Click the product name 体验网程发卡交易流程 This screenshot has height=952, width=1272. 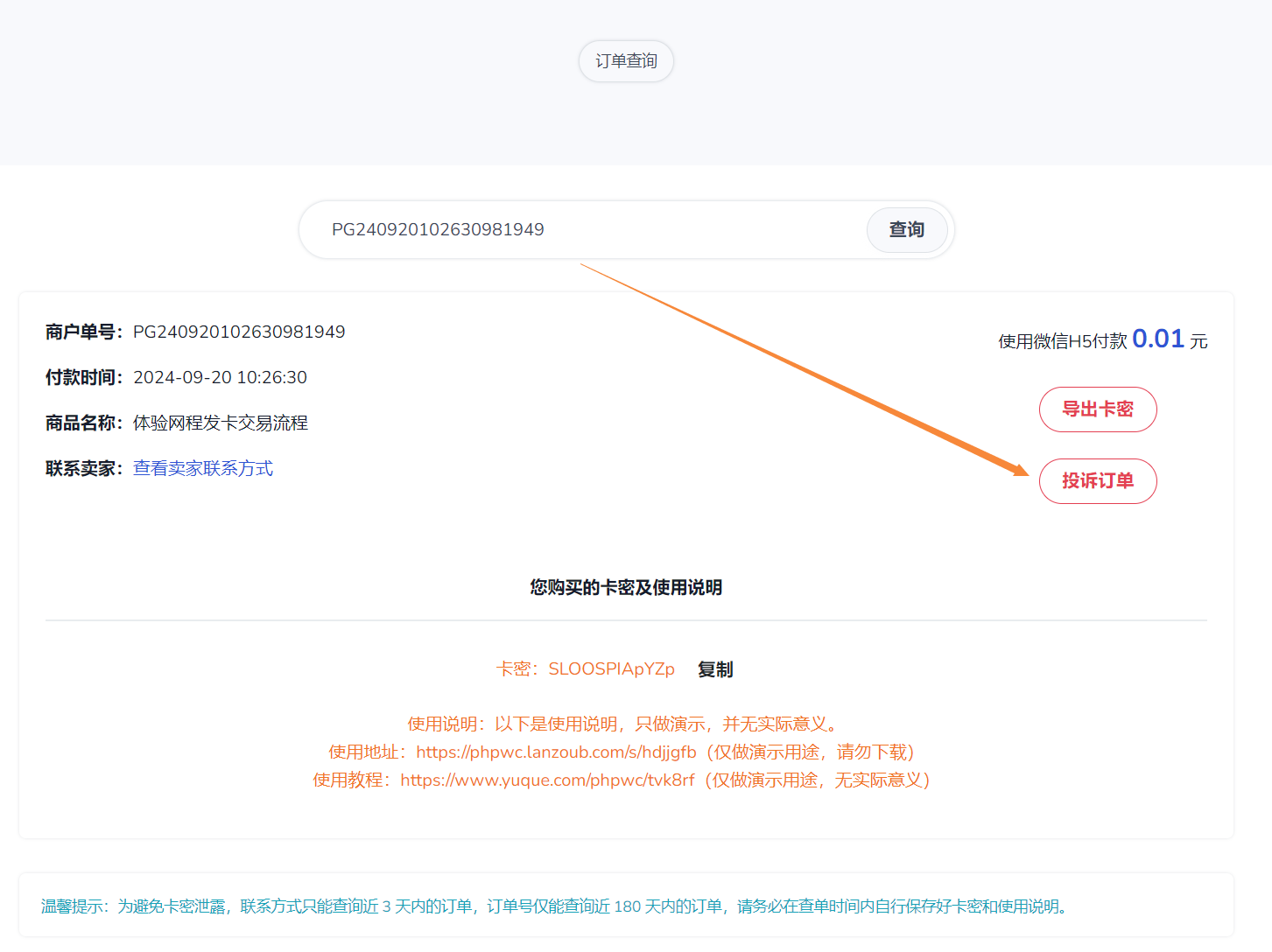point(221,423)
